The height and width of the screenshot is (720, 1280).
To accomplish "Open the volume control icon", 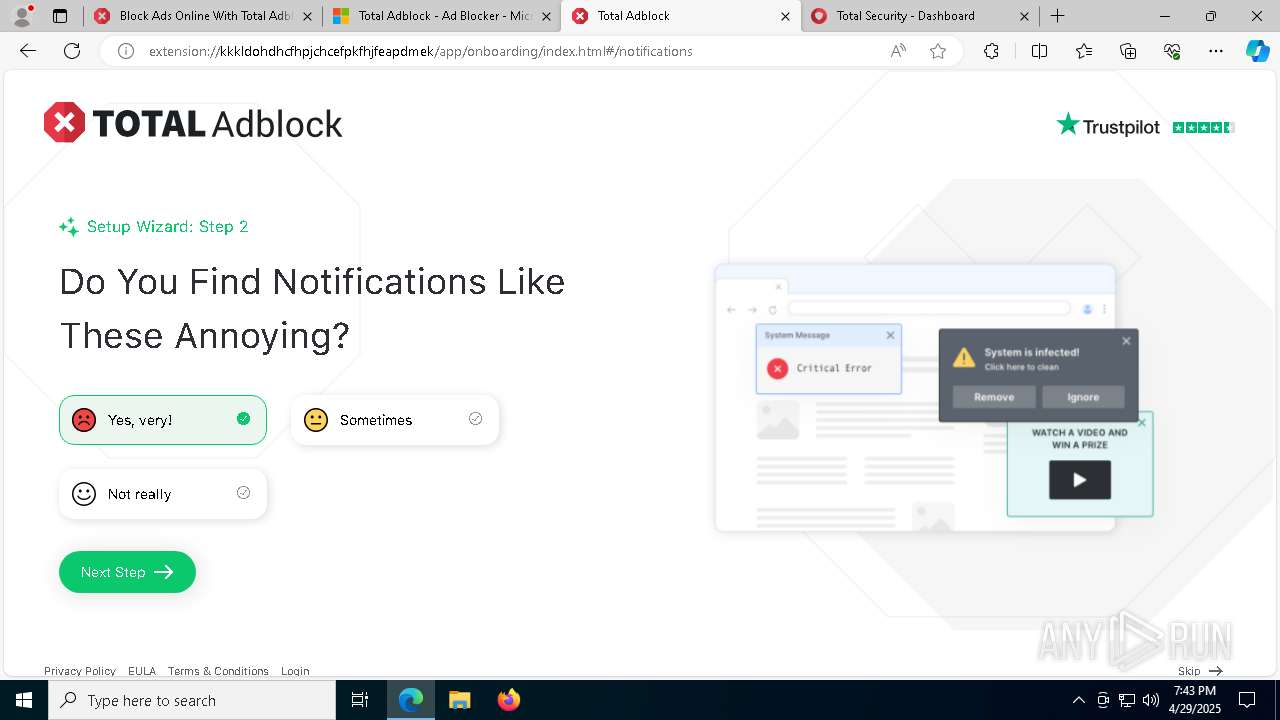I will [x=1150, y=700].
